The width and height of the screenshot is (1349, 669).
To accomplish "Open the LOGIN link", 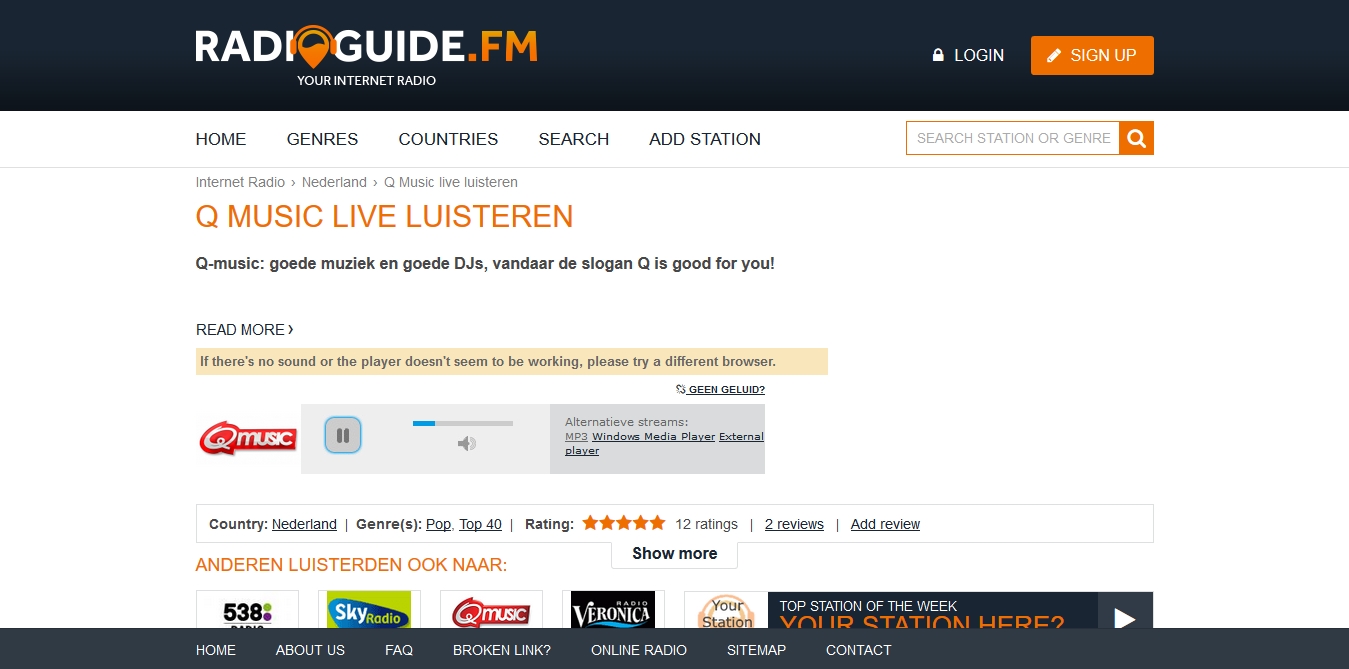I will [x=968, y=55].
